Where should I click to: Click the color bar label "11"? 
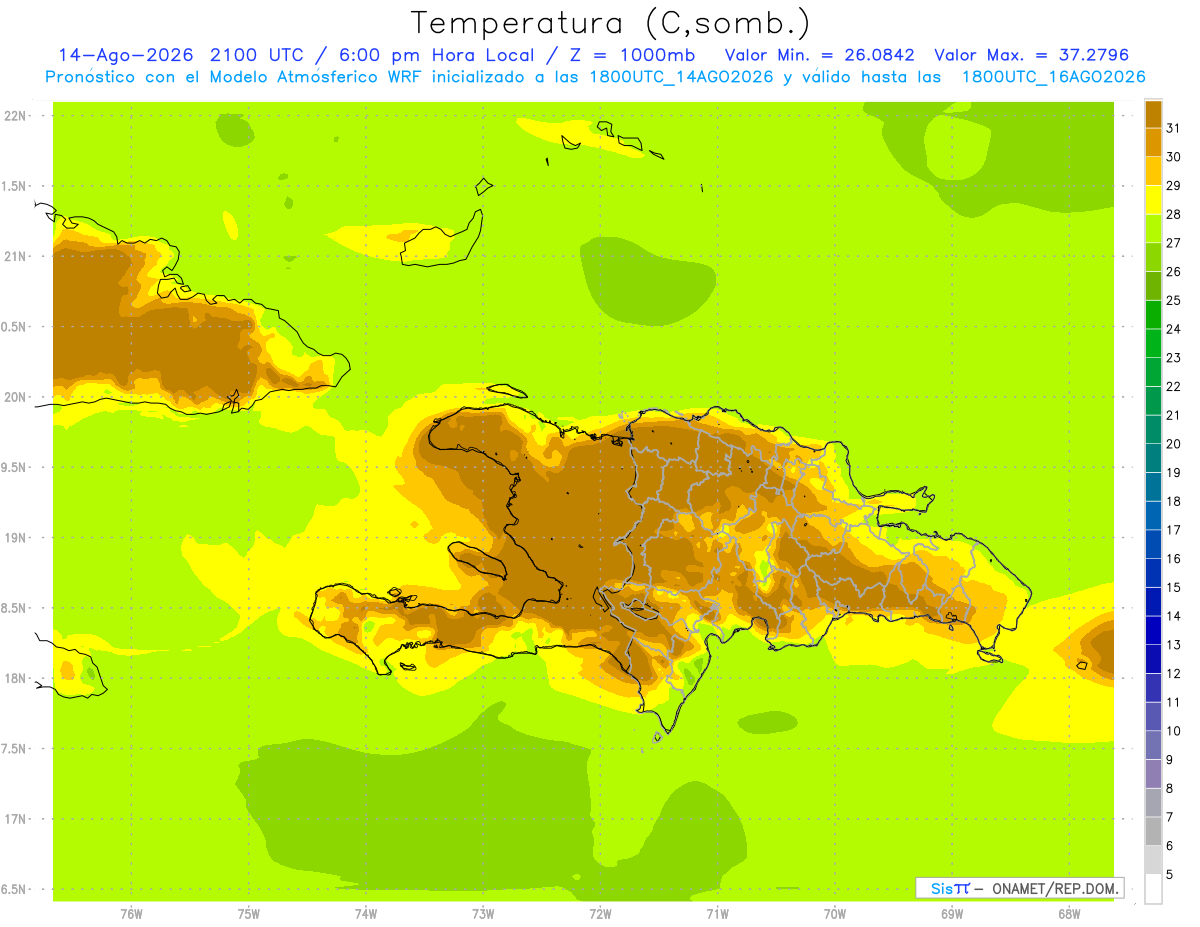click(1173, 702)
